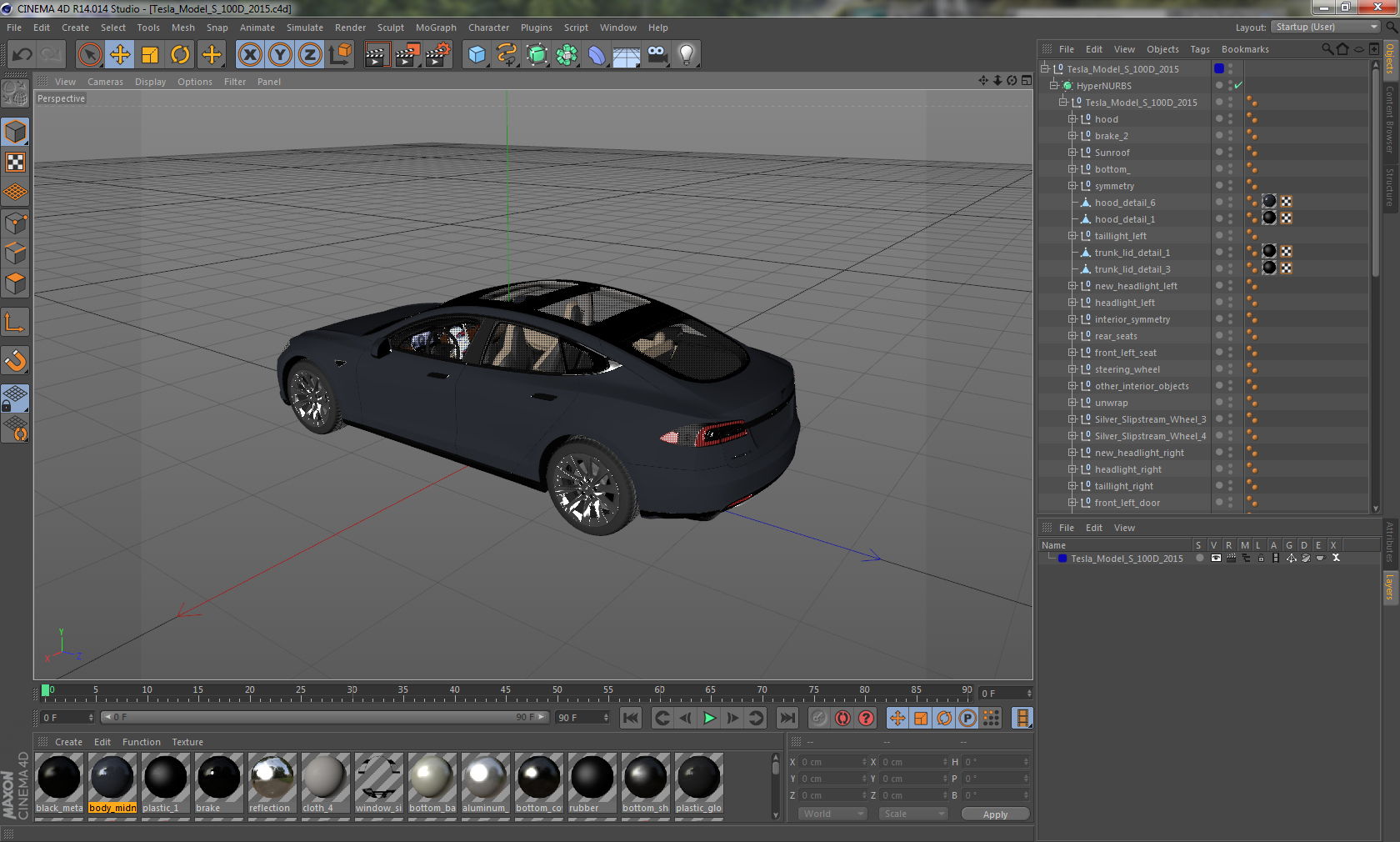Switch to Texture mode checkerboard icon
The width and height of the screenshot is (1400, 842).
(x=15, y=162)
